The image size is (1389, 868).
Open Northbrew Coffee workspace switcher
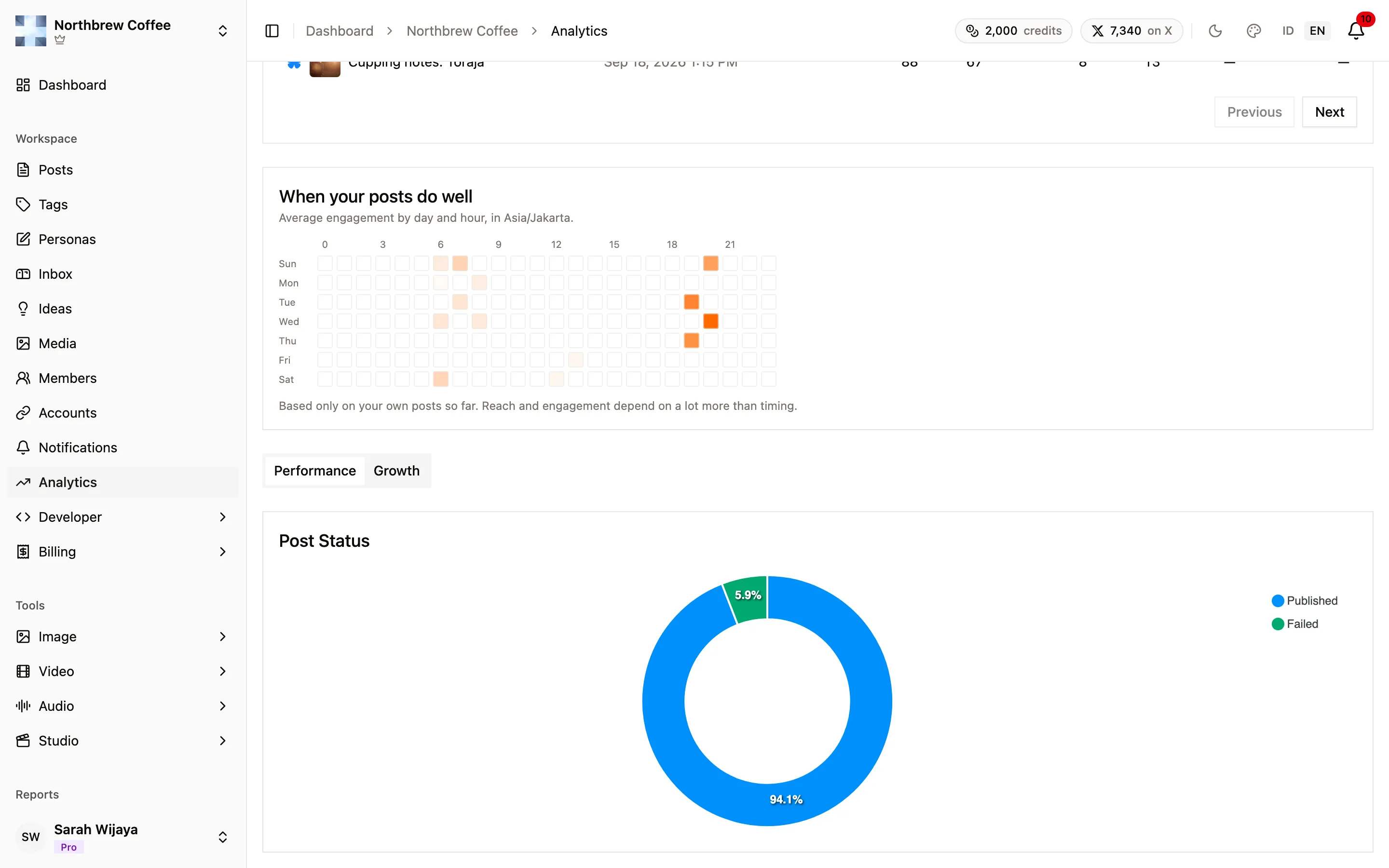click(123, 31)
